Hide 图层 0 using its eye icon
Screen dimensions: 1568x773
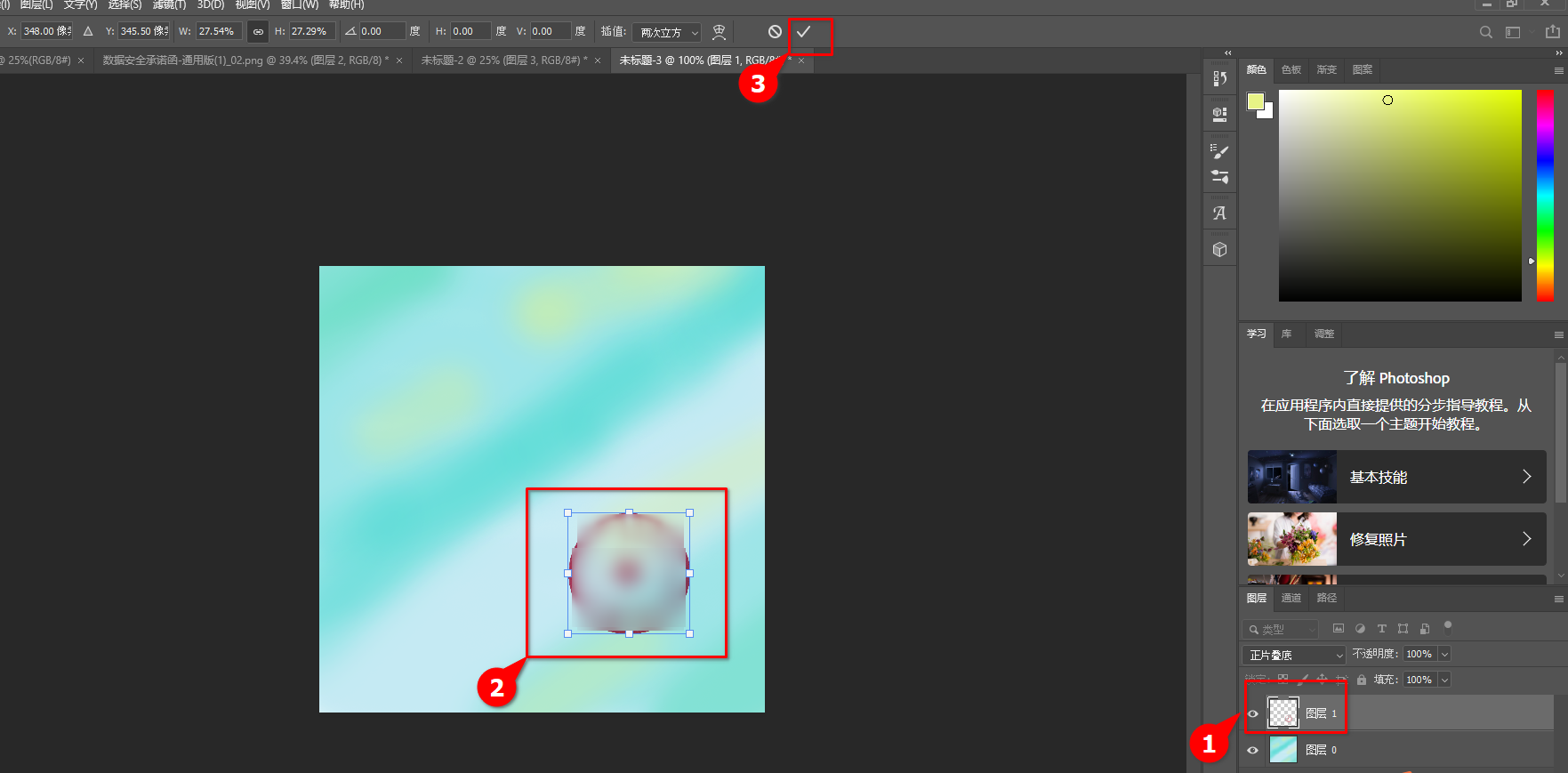click(1253, 750)
